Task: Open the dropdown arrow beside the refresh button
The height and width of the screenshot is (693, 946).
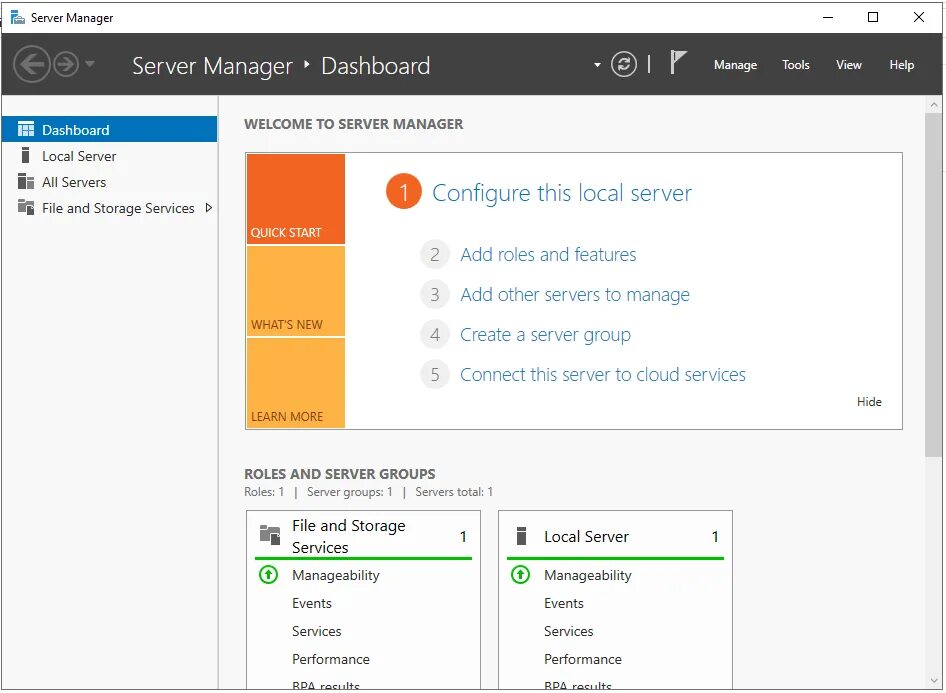Action: point(597,65)
